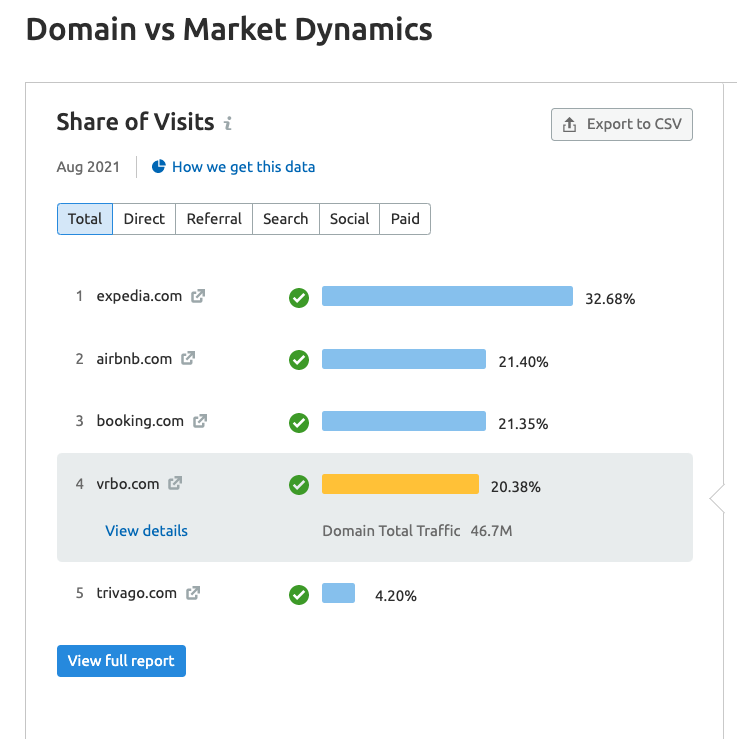Screen dimensions: 737x739
Task: Open trivago.com external link icon
Action: pos(193,593)
